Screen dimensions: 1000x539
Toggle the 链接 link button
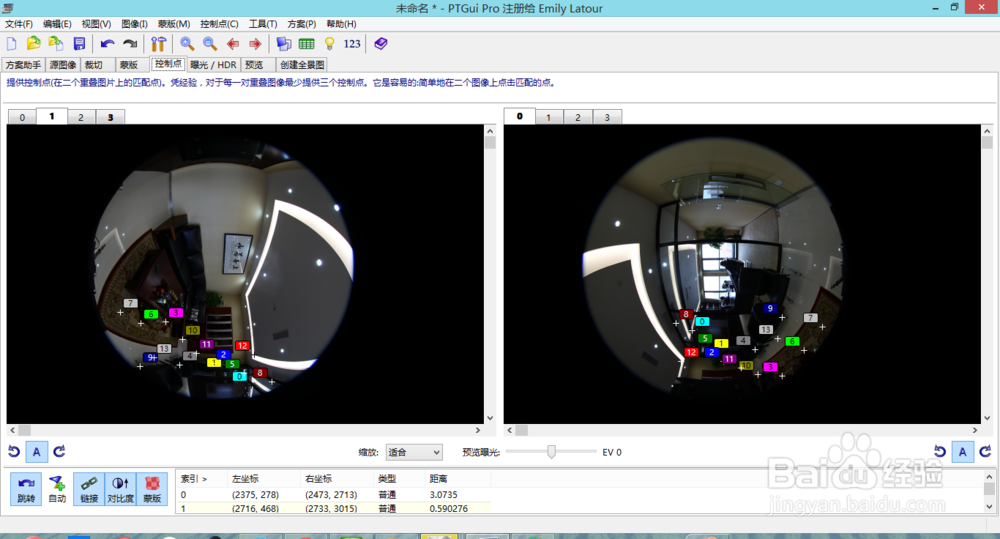click(89, 489)
